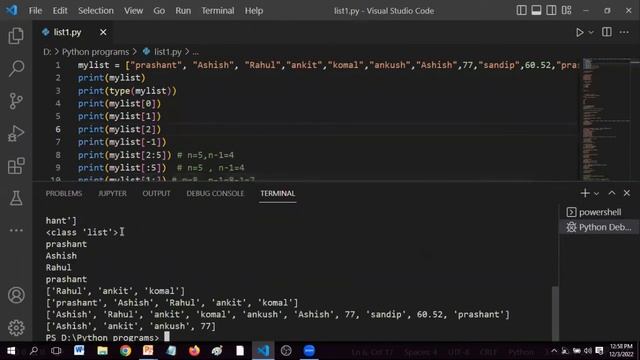640x360 pixels.
Task: Open the taskbar clock showing 12:58 PM
Action: coord(621,351)
